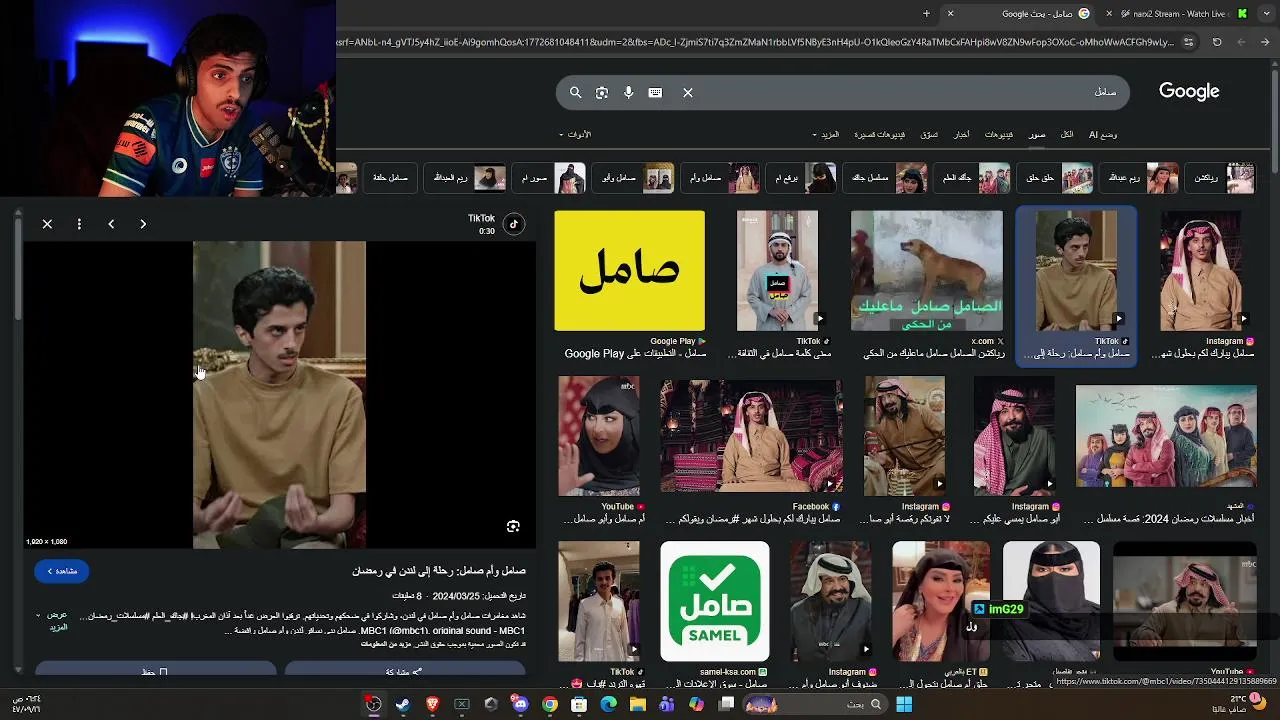Close the image preview panel
The width and height of the screenshot is (1280, 720).
[47, 224]
